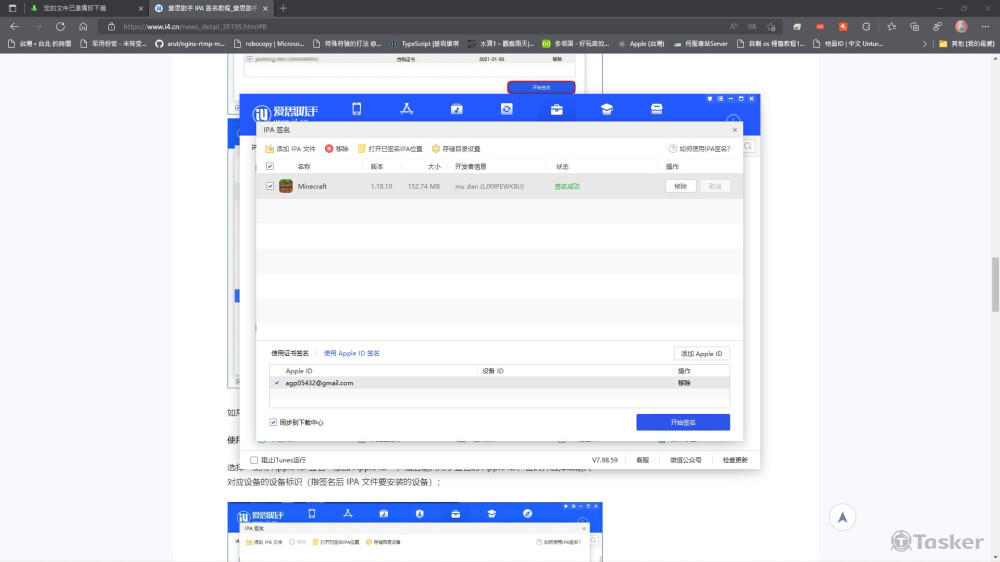The image size is (1000, 562).
Task: Click the 添加 Apple ID button
Action: (701, 354)
